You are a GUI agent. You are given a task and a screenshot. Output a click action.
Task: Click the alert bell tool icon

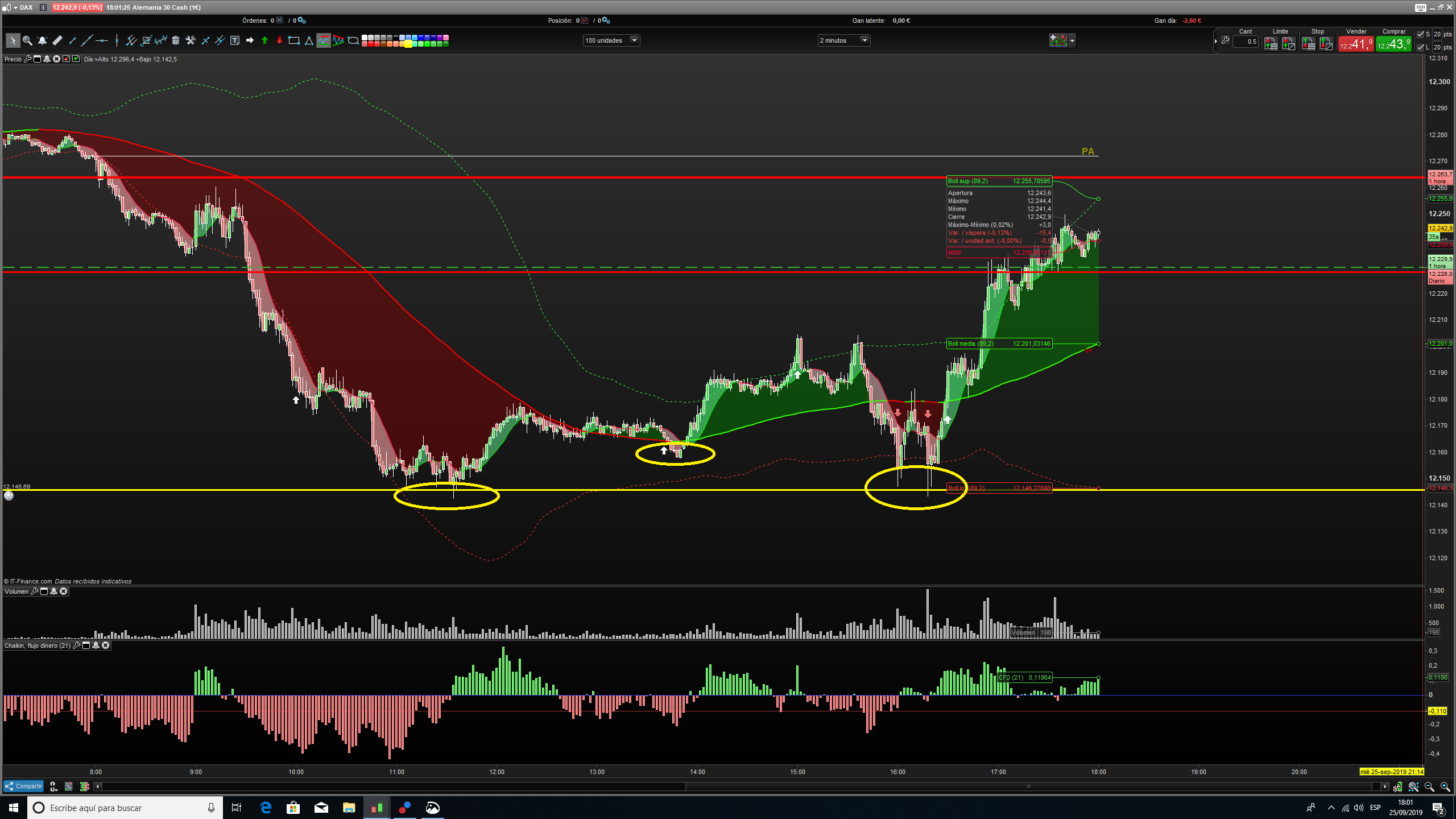[x=42, y=40]
